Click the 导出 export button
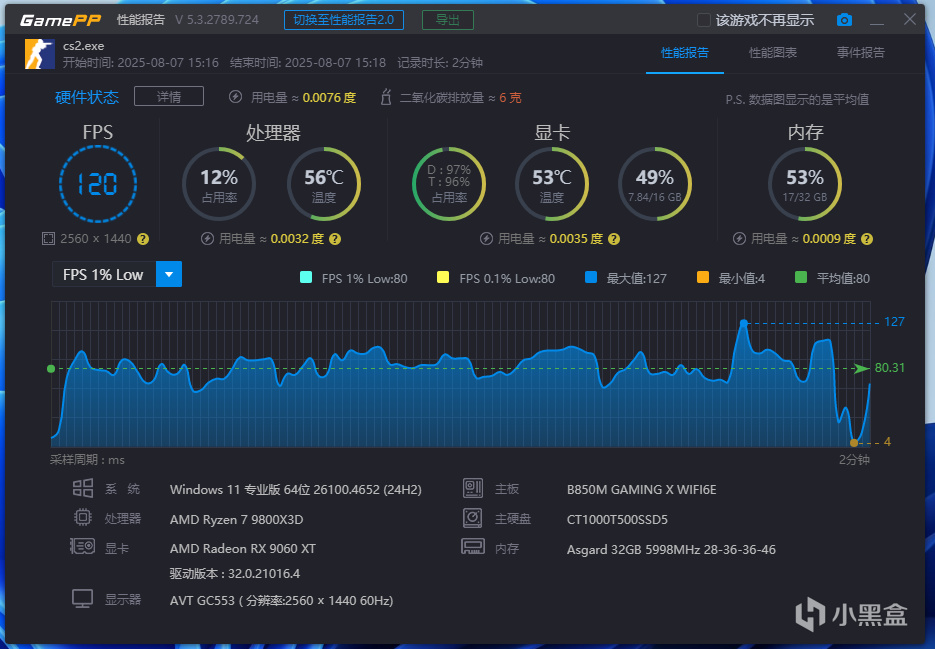 [448, 20]
